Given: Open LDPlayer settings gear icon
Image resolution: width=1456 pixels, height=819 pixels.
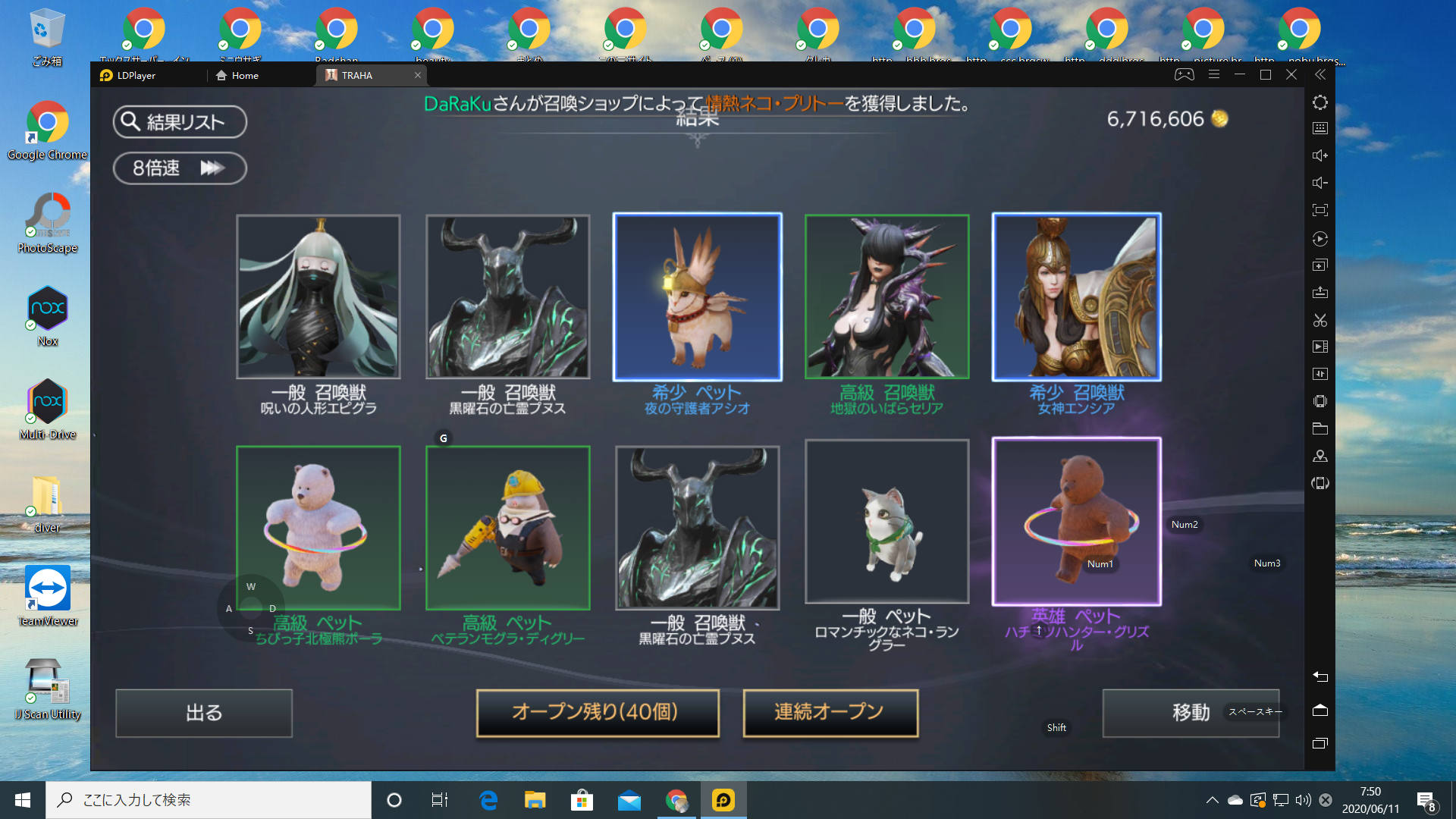Looking at the screenshot, I should coord(1319,102).
